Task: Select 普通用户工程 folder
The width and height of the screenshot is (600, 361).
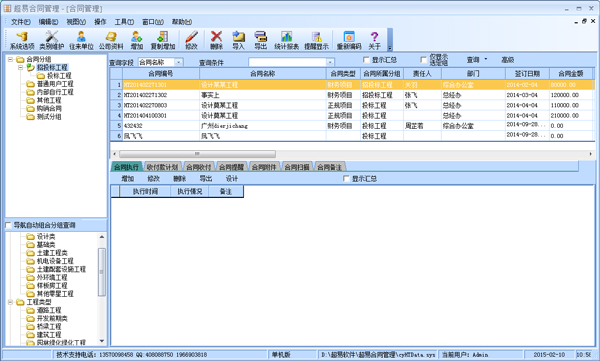Action: (x=55, y=84)
